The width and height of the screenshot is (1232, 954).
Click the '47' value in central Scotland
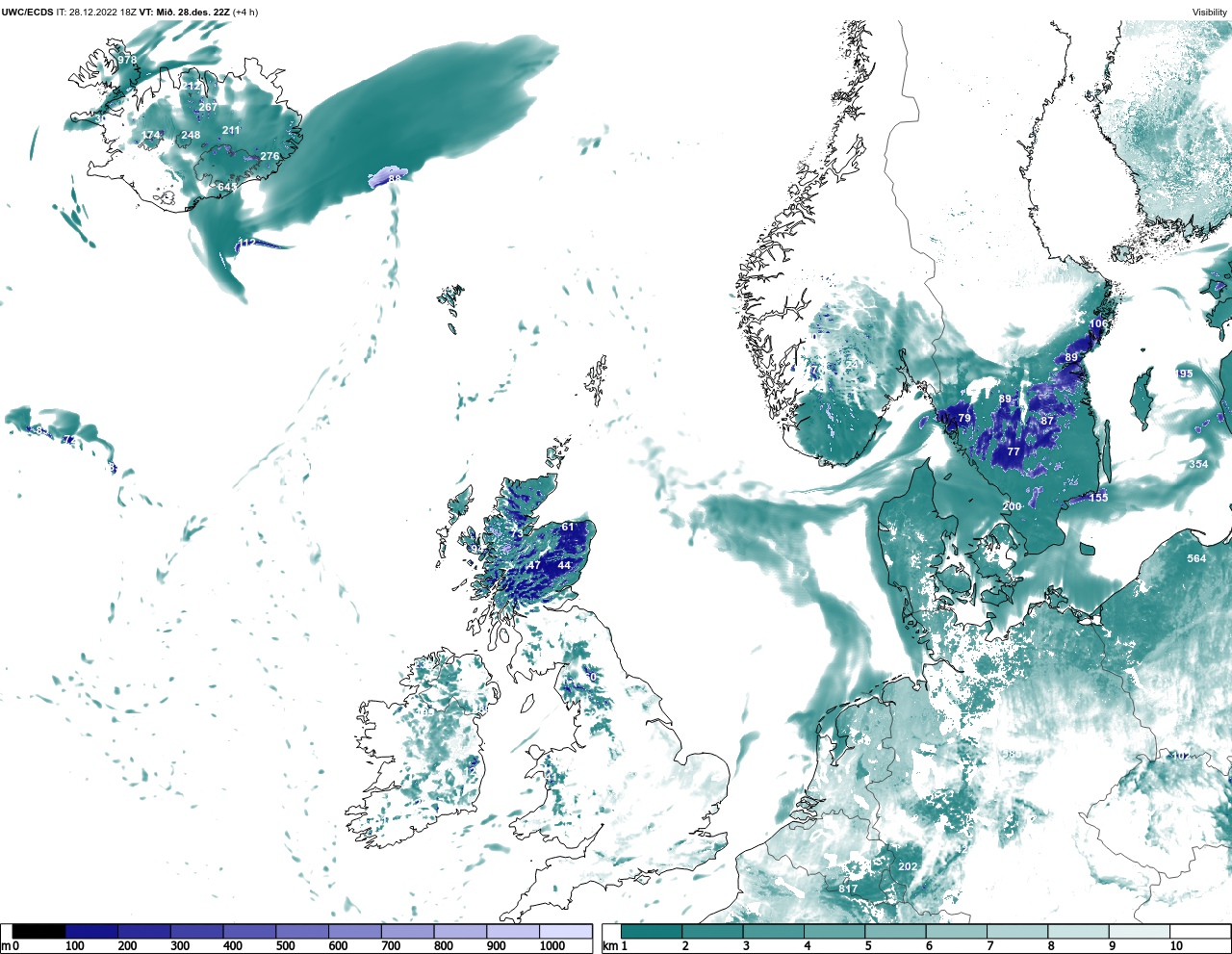(534, 566)
